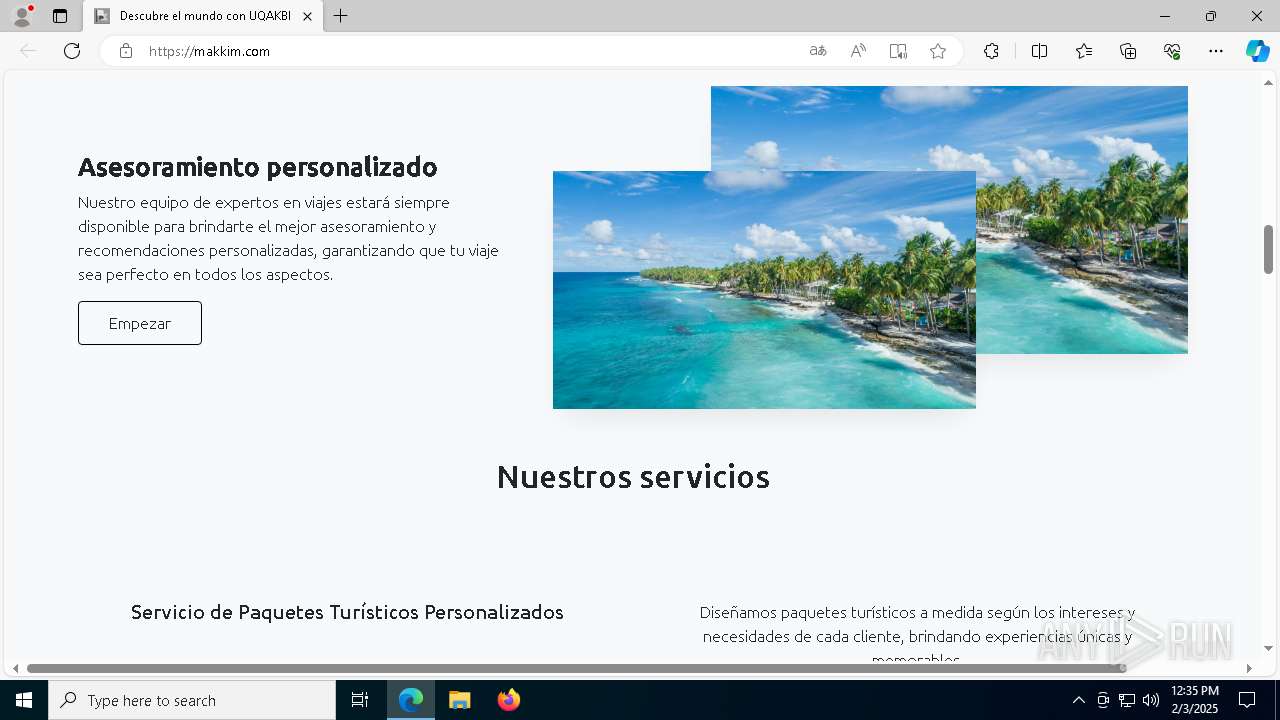1280x720 pixels.
Task: Add this page to favorites star
Action: coord(938,51)
